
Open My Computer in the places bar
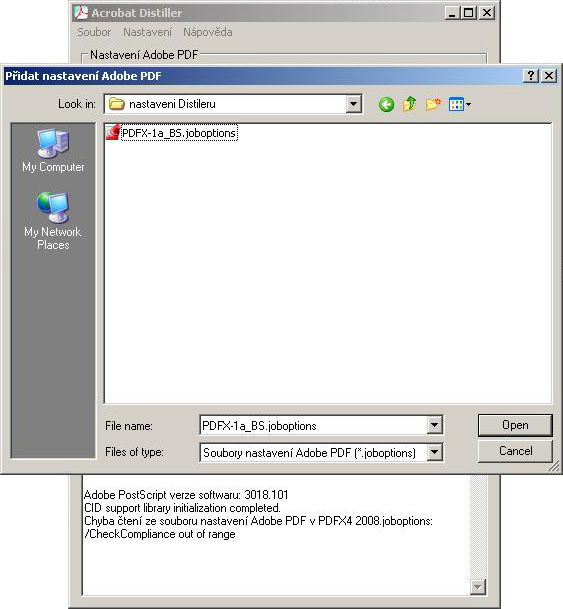[53, 150]
